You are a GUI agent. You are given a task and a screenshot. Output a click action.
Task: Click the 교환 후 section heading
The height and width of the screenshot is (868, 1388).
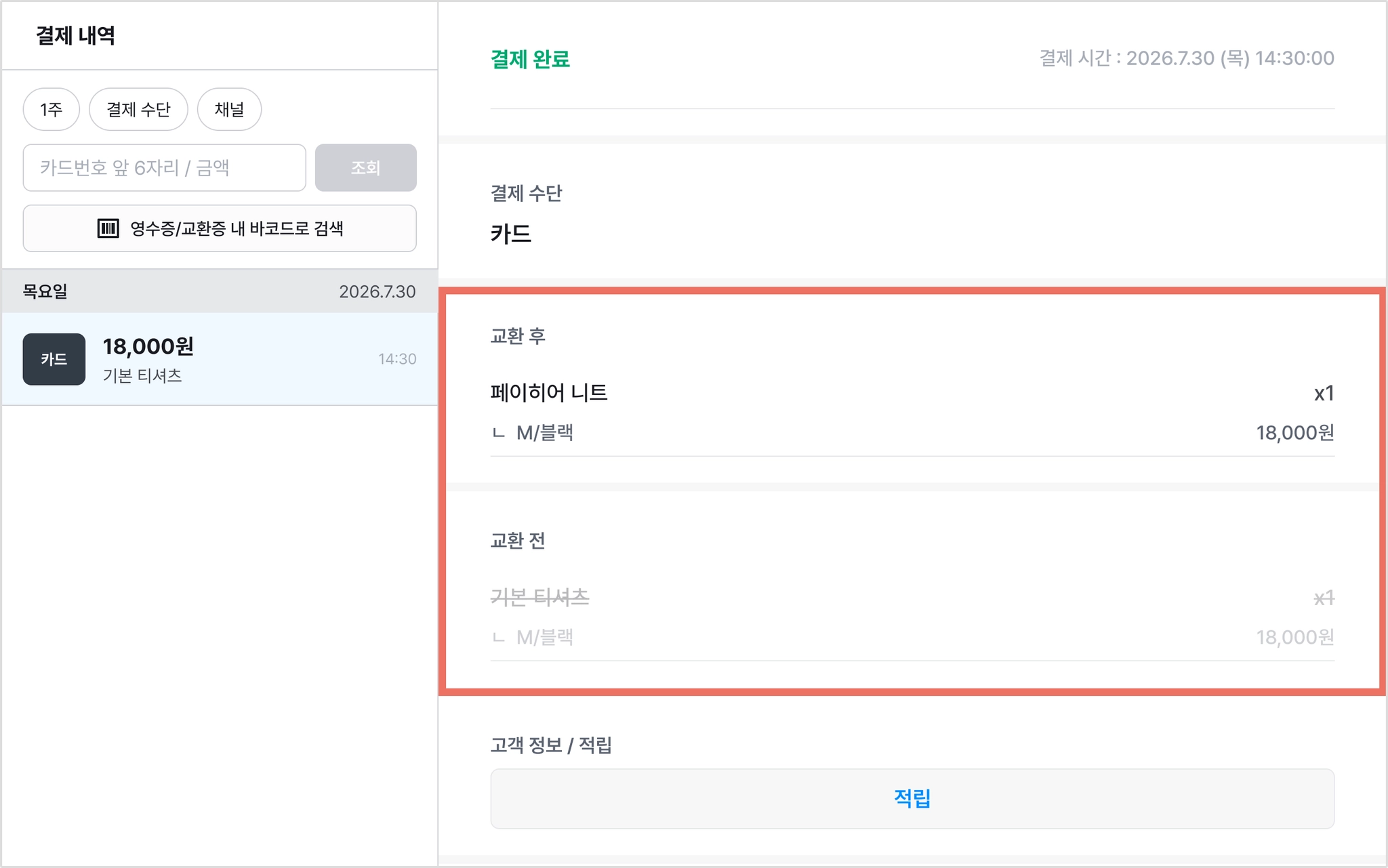[x=518, y=336]
